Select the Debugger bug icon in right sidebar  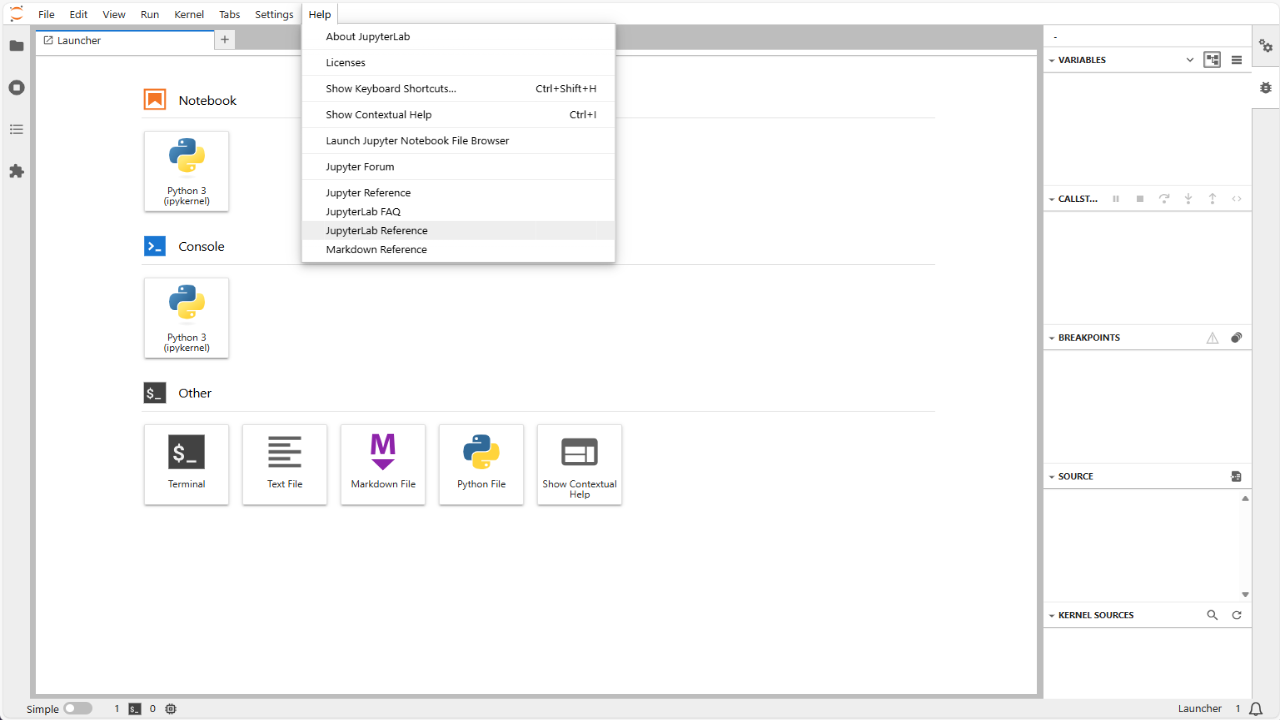(x=1266, y=88)
